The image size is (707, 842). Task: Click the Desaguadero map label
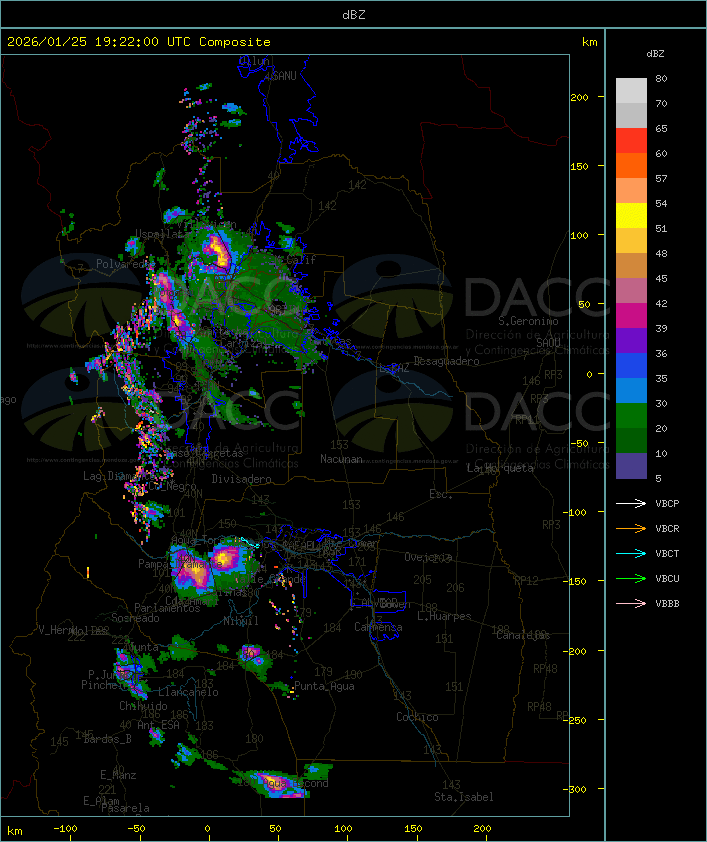(447, 361)
